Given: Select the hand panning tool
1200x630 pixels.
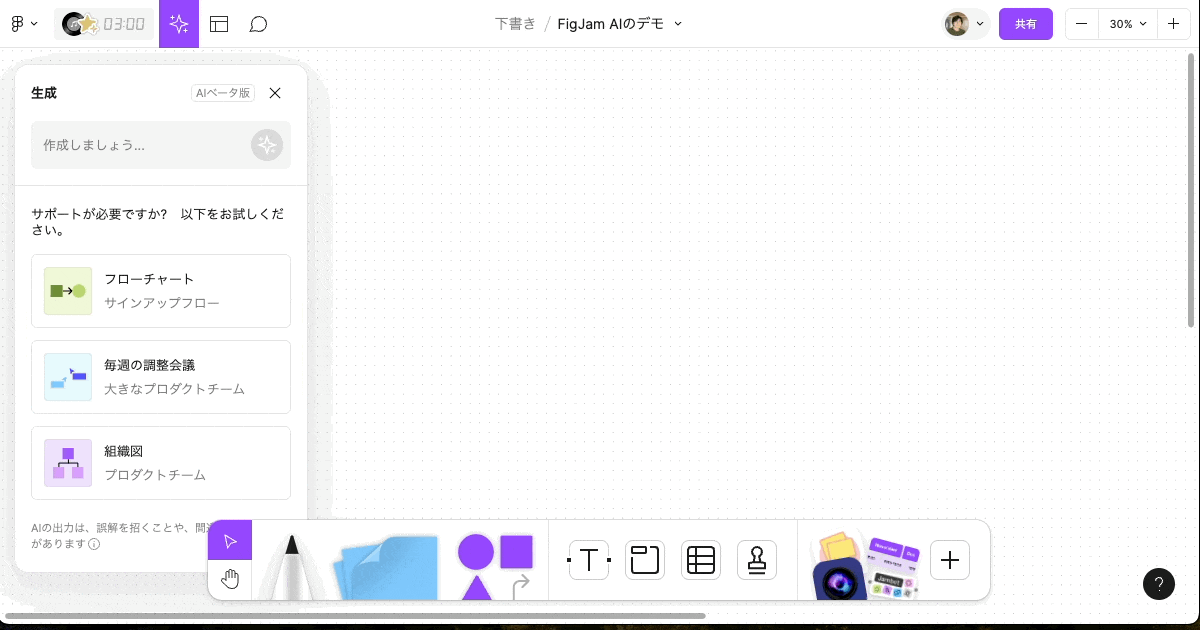Looking at the screenshot, I should pos(230,578).
